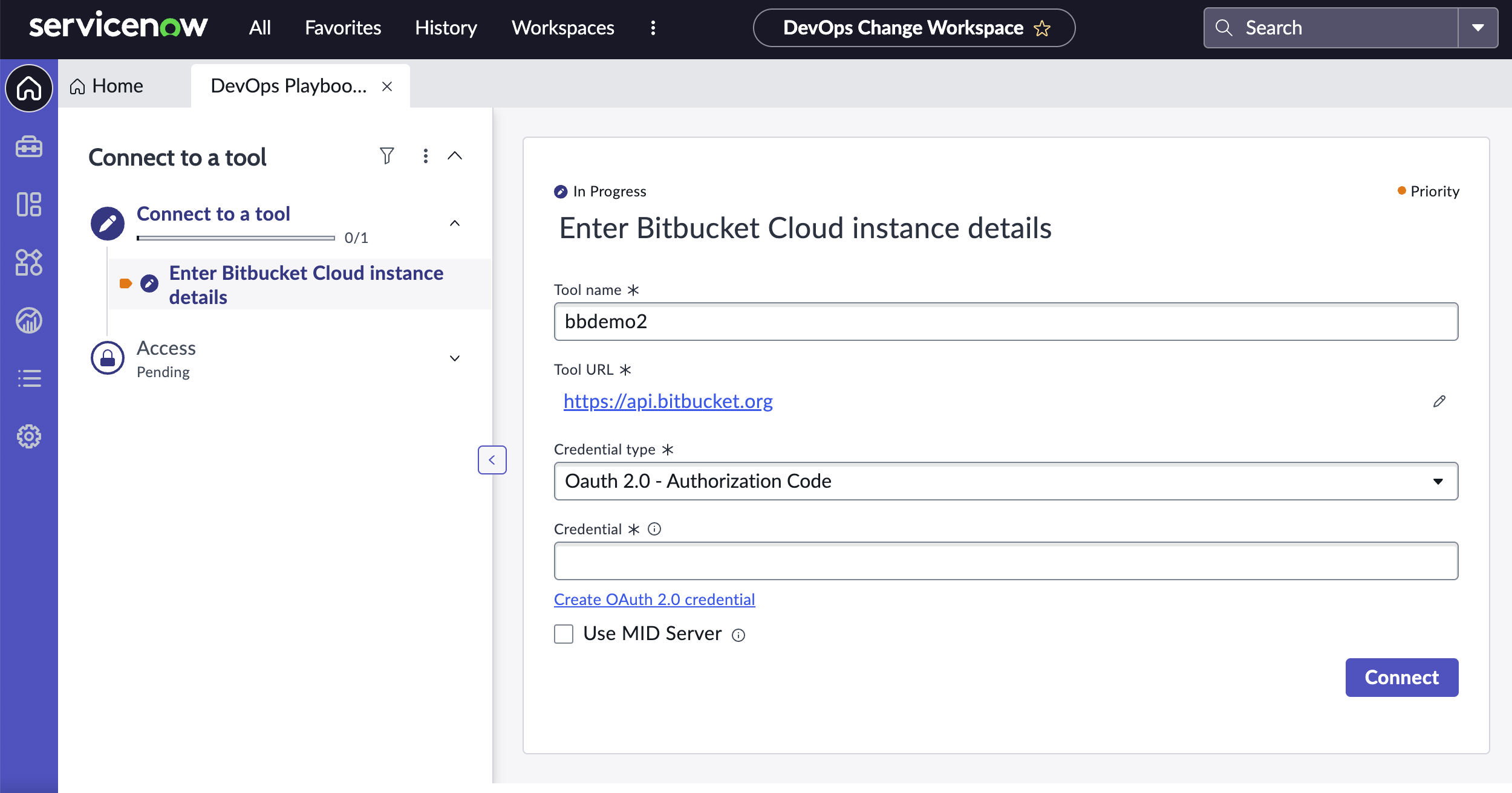Click the filter funnel icon in playbook

387,156
